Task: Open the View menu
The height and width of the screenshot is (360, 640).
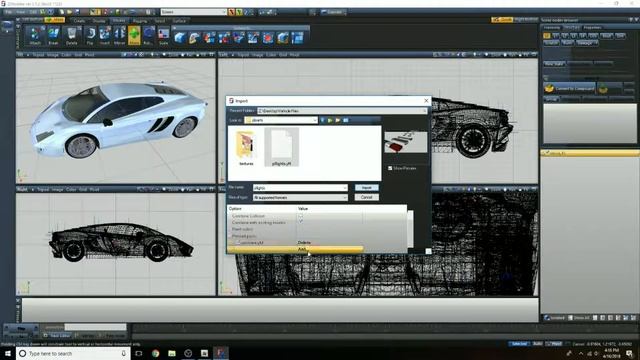Action: (x=20, y=12)
